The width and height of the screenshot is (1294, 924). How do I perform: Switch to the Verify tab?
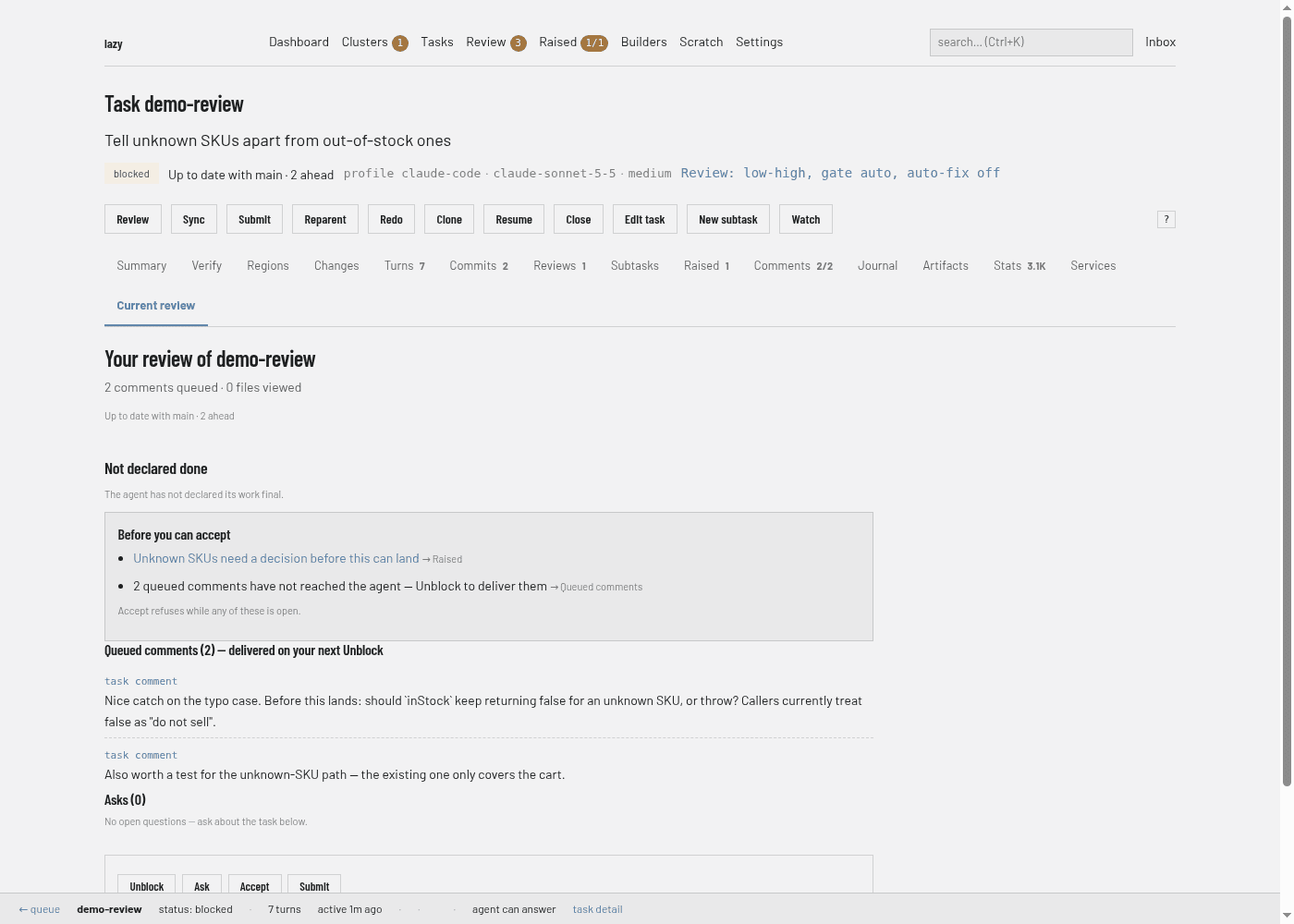coord(207,265)
